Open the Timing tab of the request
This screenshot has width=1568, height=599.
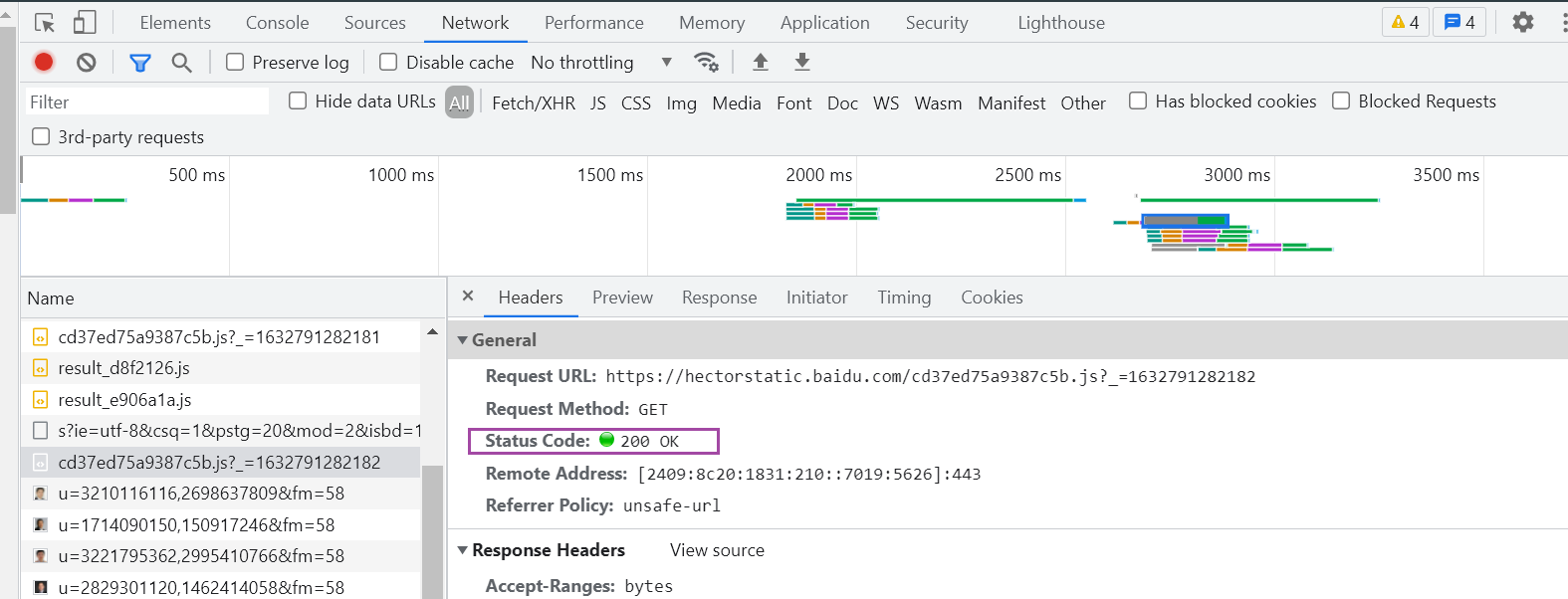click(904, 298)
